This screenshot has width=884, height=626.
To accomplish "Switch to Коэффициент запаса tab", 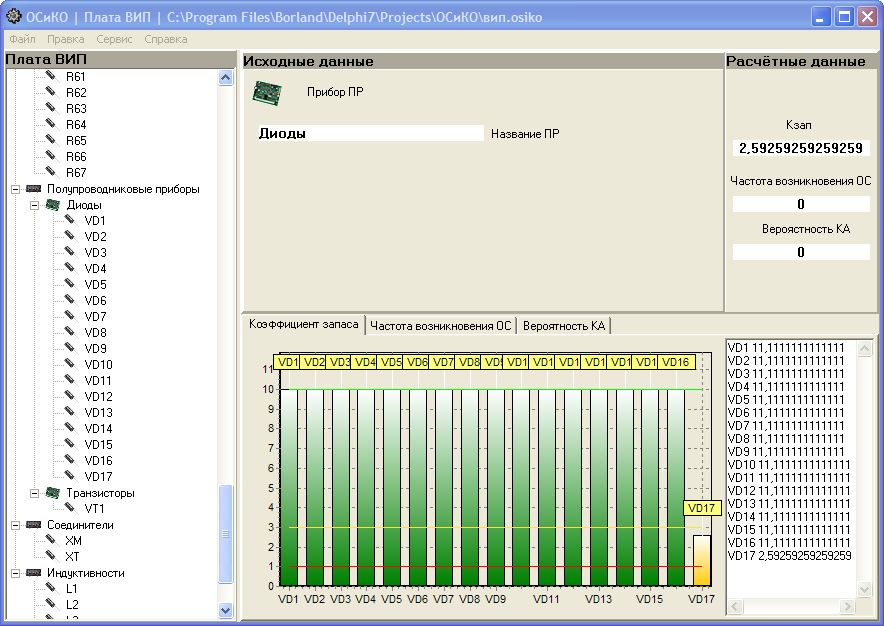I will (x=304, y=324).
